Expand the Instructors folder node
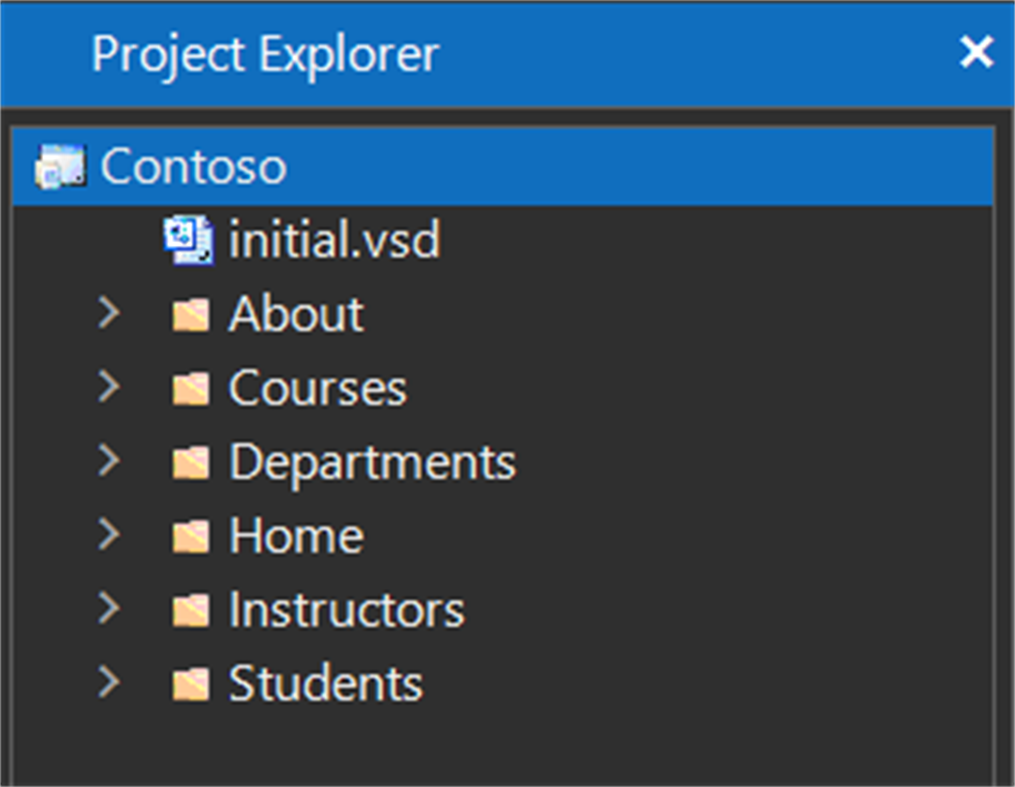1015x787 pixels. (109, 608)
